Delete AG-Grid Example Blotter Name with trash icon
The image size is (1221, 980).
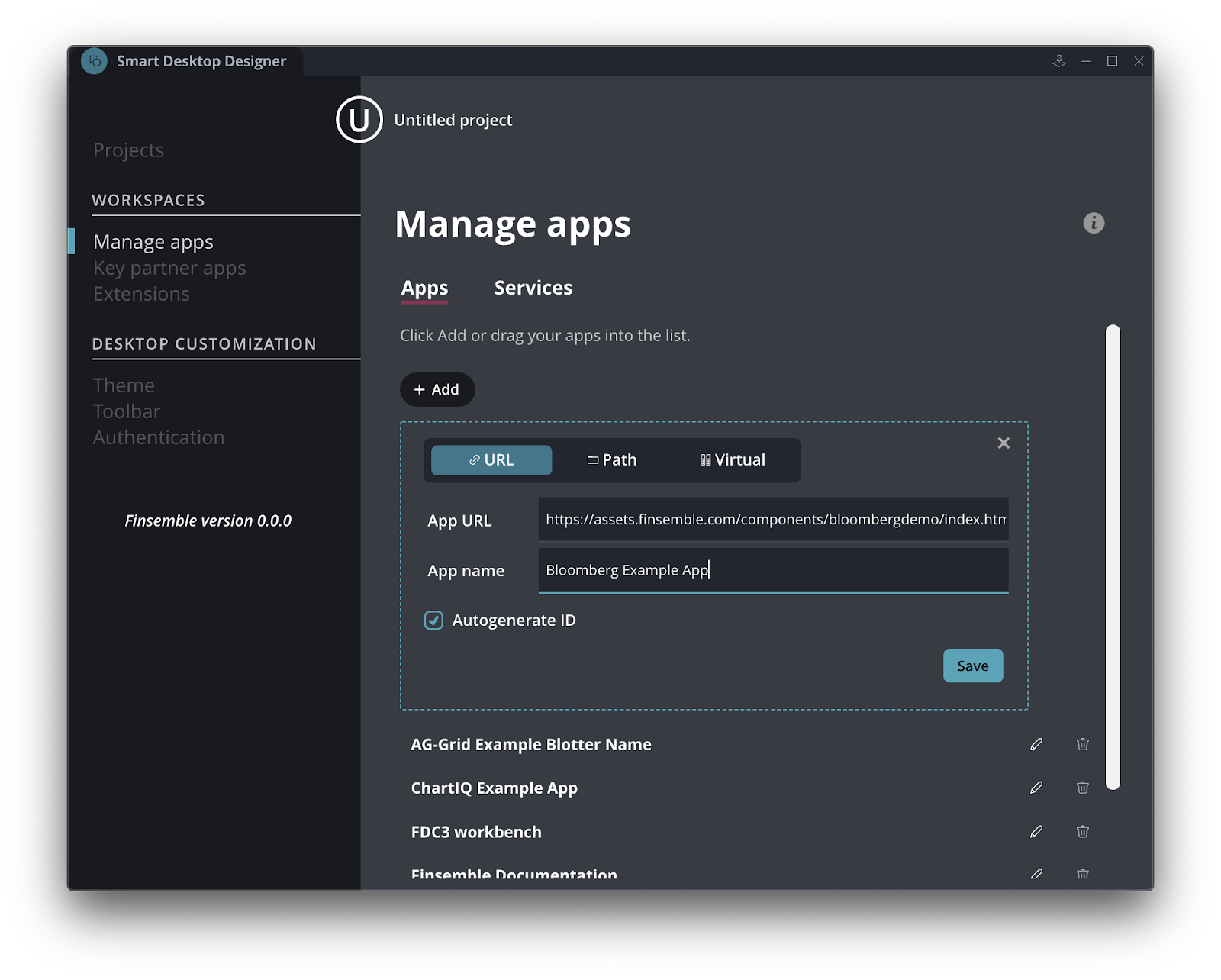tap(1082, 744)
